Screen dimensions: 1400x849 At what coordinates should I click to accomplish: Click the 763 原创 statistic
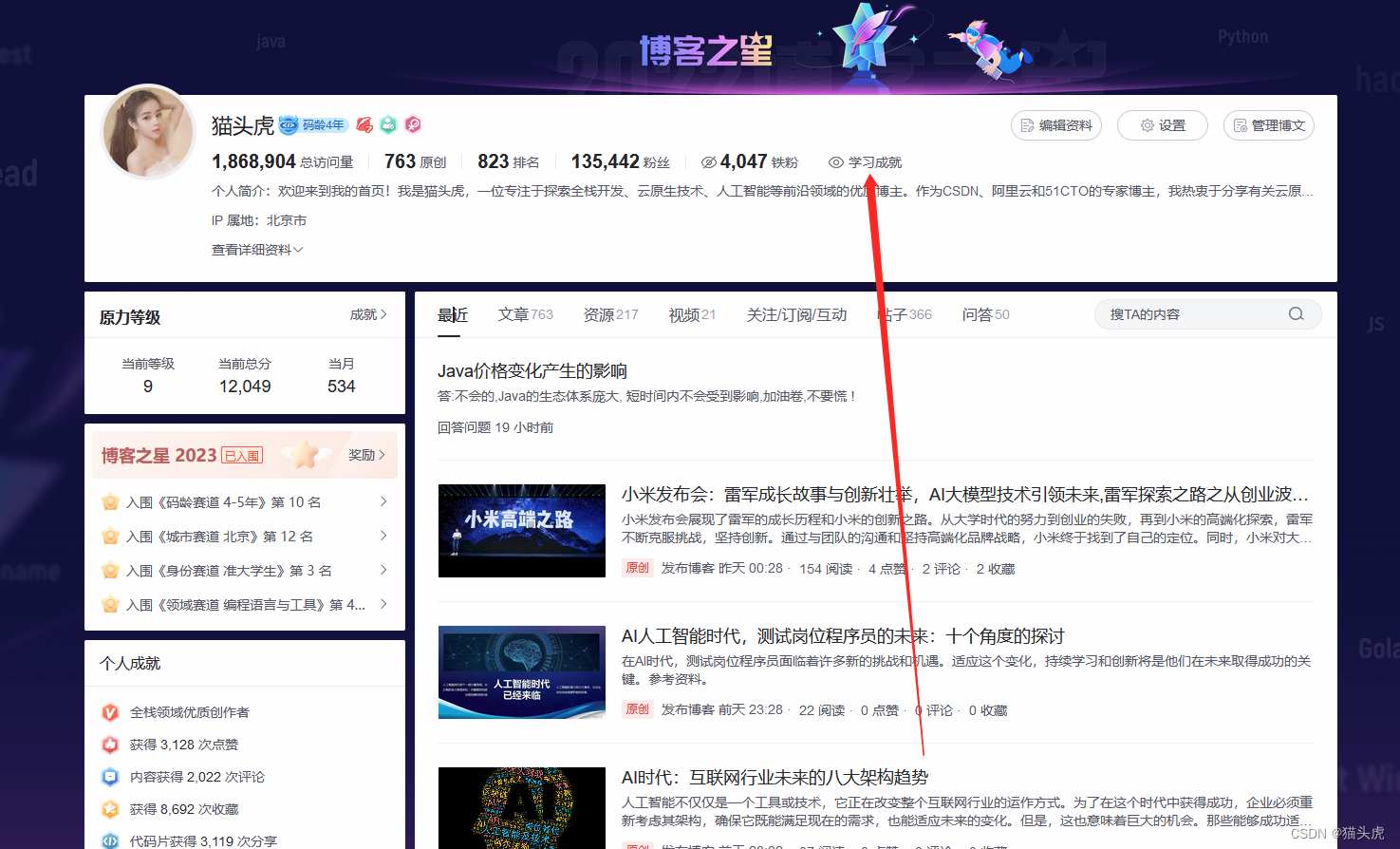[415, 161]
